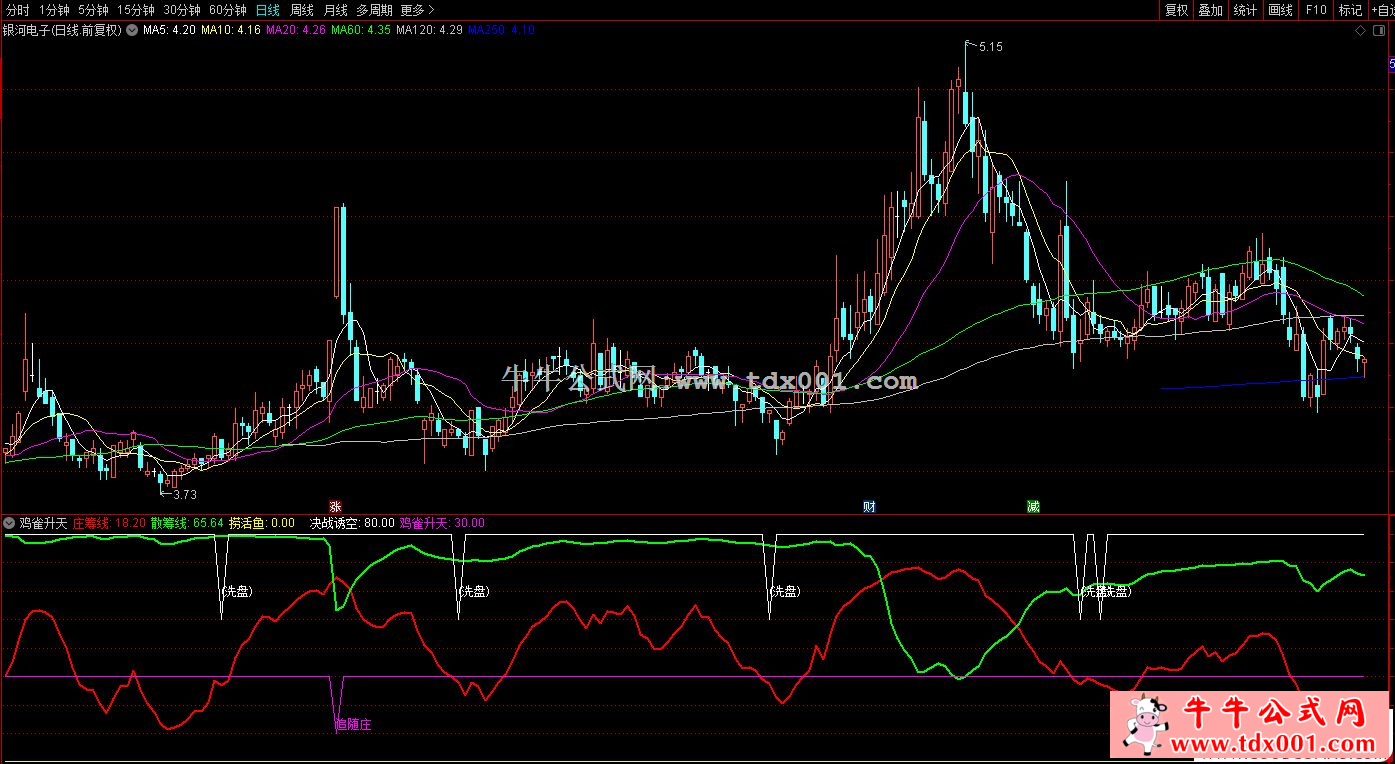The height and width of the screenshot is (764, 1395).
Task: Click the 庄筹线: 18.20 value
Action: [x=109, y=522]
